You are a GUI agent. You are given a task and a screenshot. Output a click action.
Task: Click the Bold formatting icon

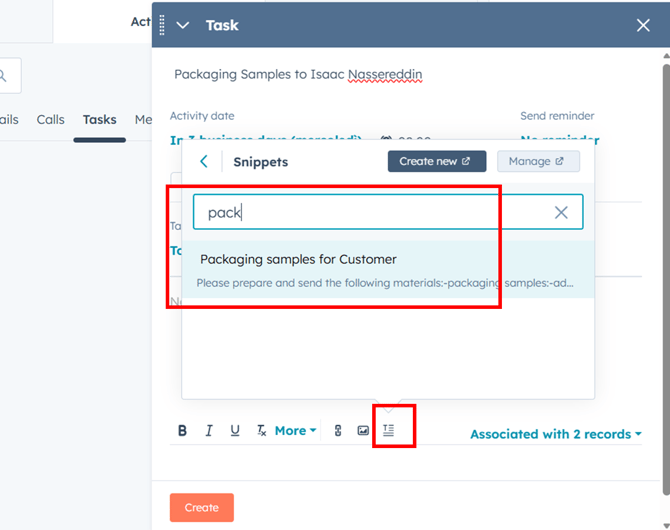click(x=182, y=431)
